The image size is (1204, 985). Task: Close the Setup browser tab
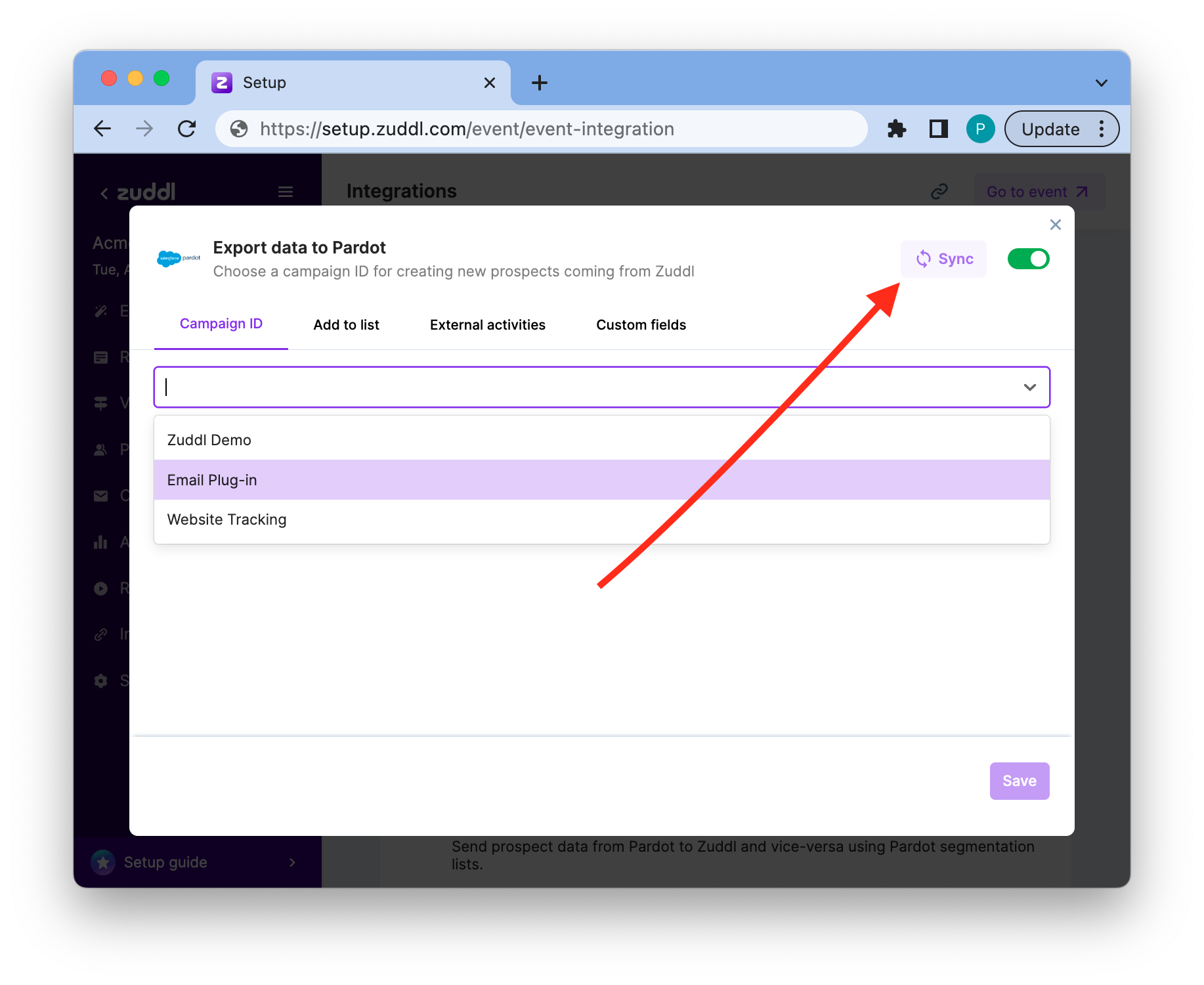[x=489, y=83]
